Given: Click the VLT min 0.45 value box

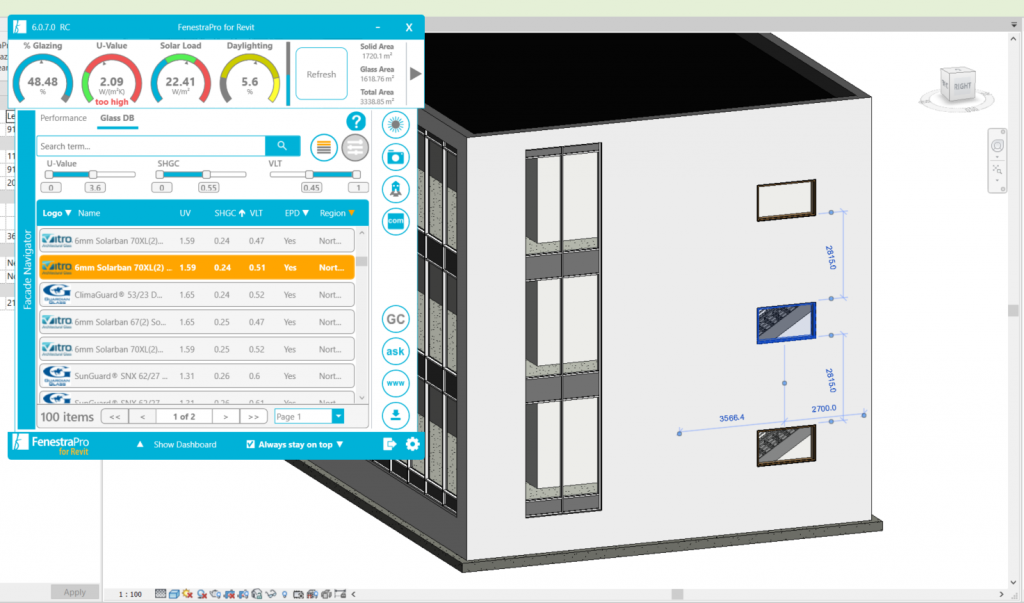Looking at the screenshot, I should pyautogui.click(x=312, y=187).
